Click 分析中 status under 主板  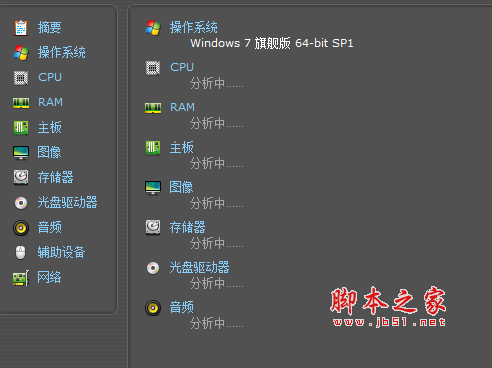point(217,163)
